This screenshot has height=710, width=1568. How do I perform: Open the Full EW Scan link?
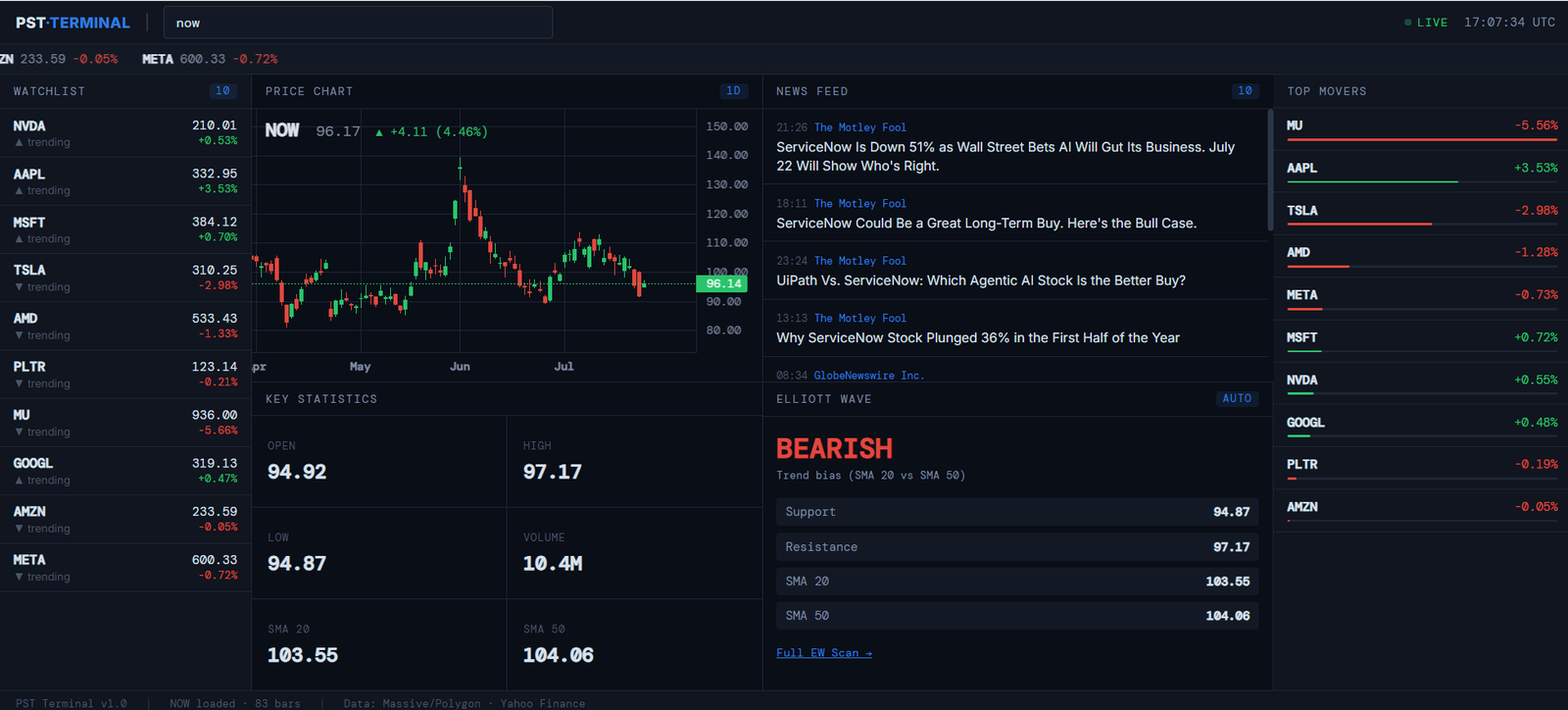coord(824,653)
